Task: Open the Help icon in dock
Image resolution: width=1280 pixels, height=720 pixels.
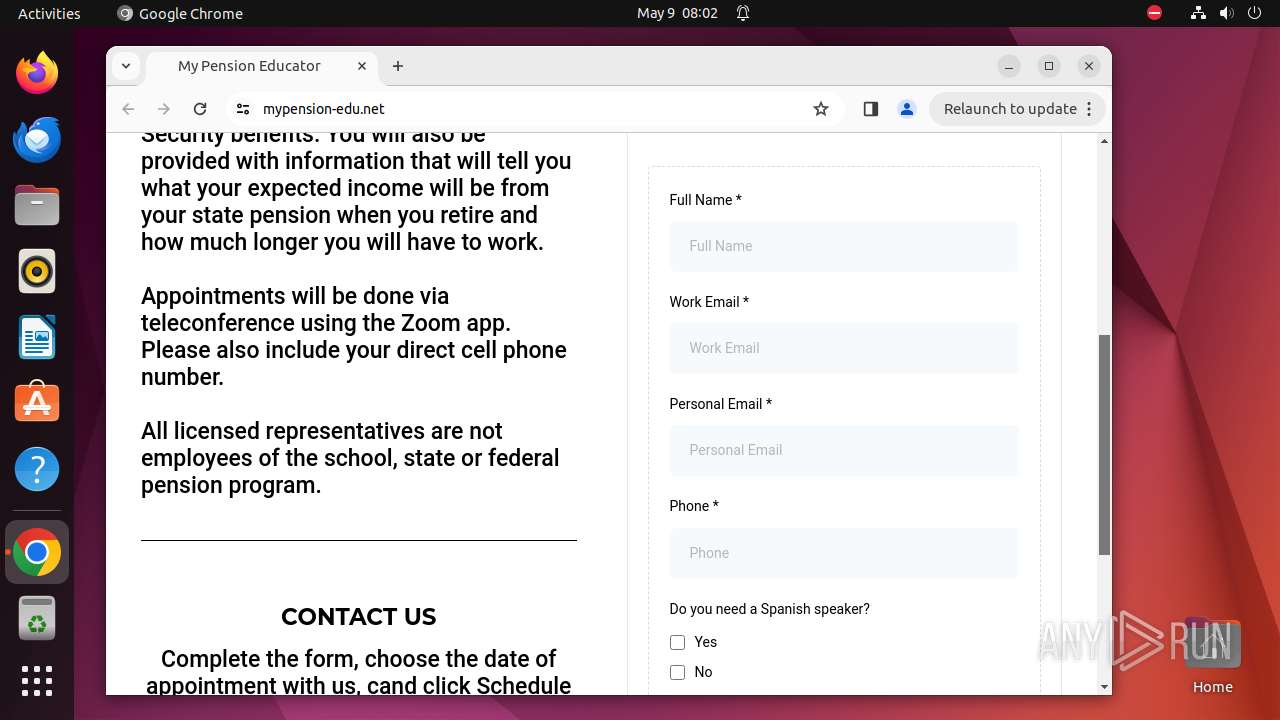Action: 37,469
